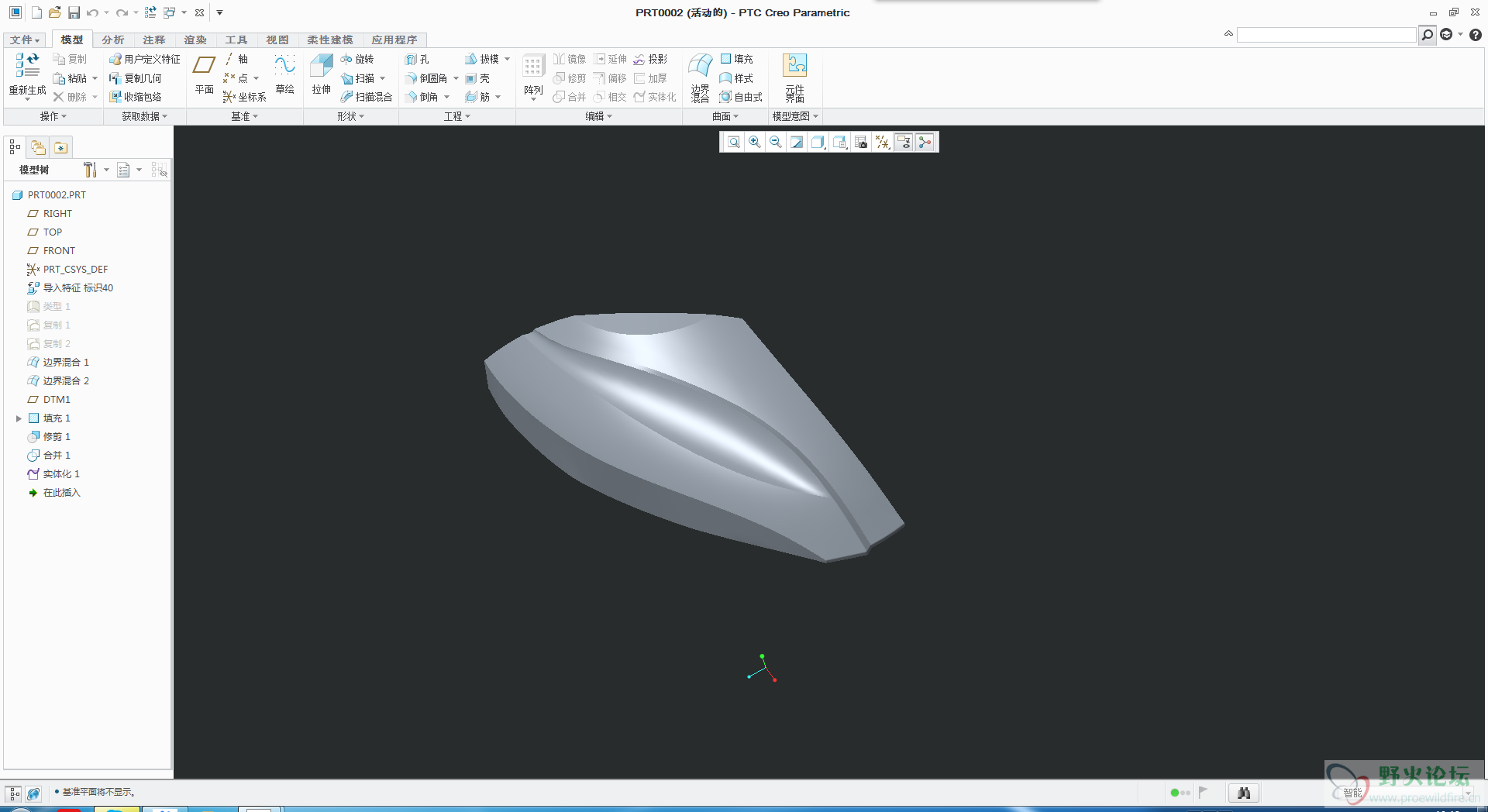
Task: Open the 曲面 group dropdown
Action: tap(725, 116)
